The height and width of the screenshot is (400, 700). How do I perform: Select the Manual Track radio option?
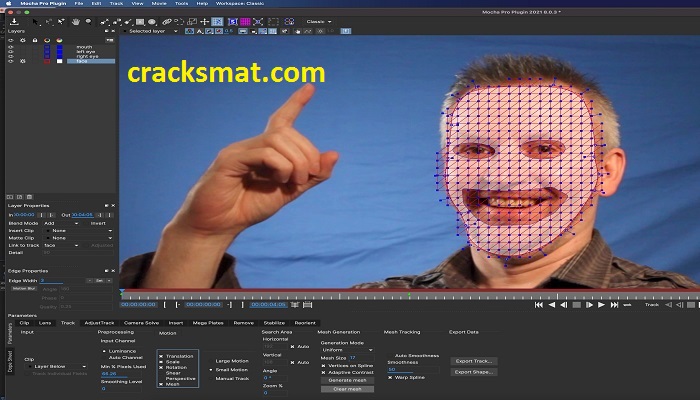coord(211,379)
